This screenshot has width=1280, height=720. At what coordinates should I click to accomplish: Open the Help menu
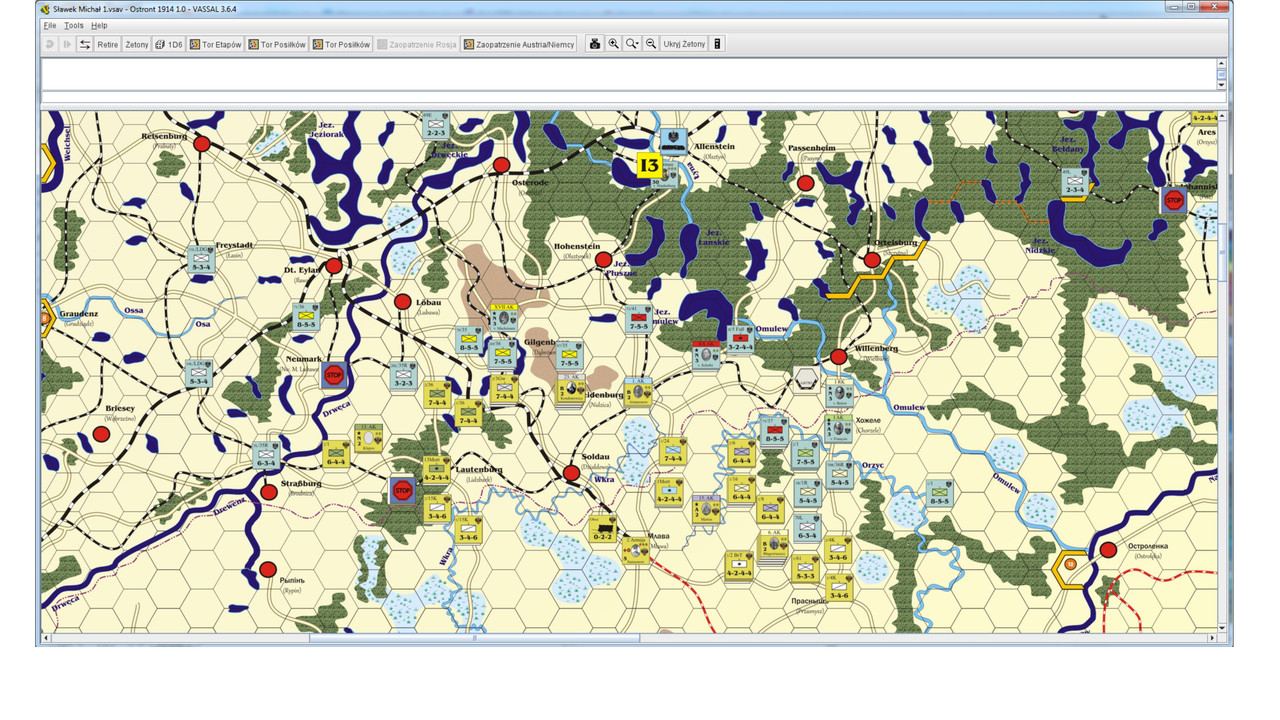click(99, 25)
